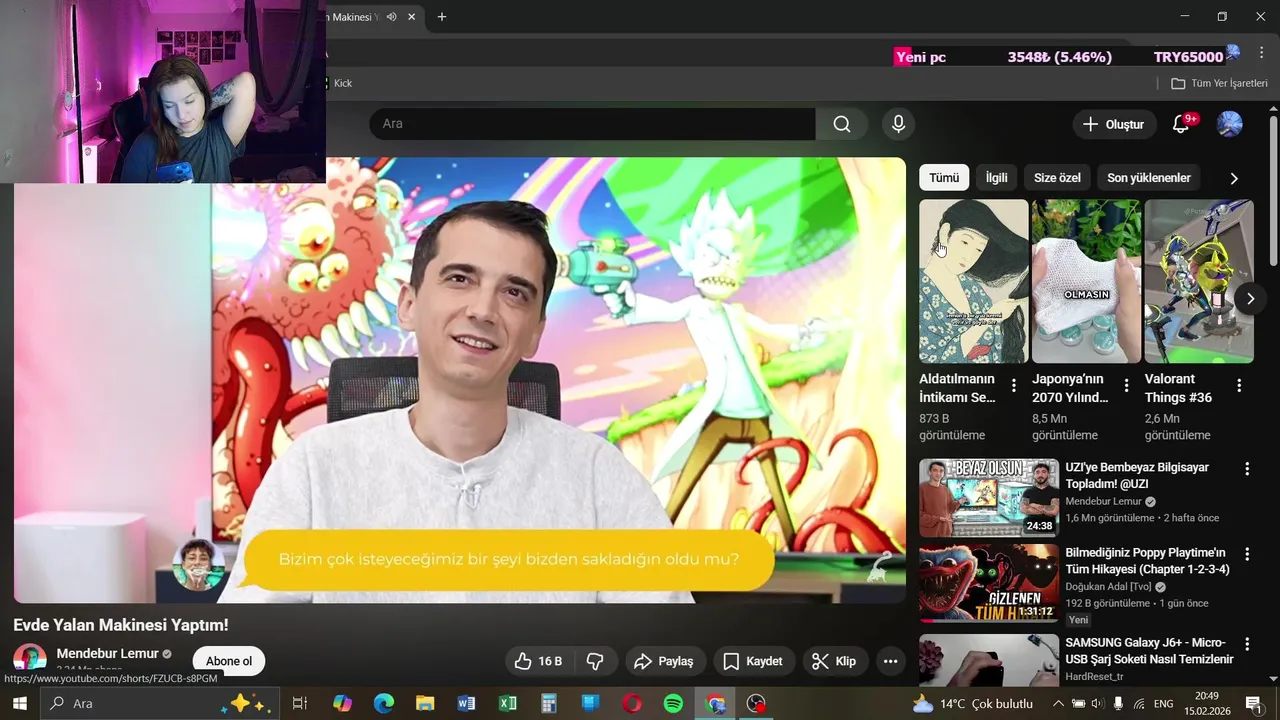The height and width of the screenshot is (720, 1280).
Task: Open options for Japonya'nın 2070 short
Action: (1126, 385)
